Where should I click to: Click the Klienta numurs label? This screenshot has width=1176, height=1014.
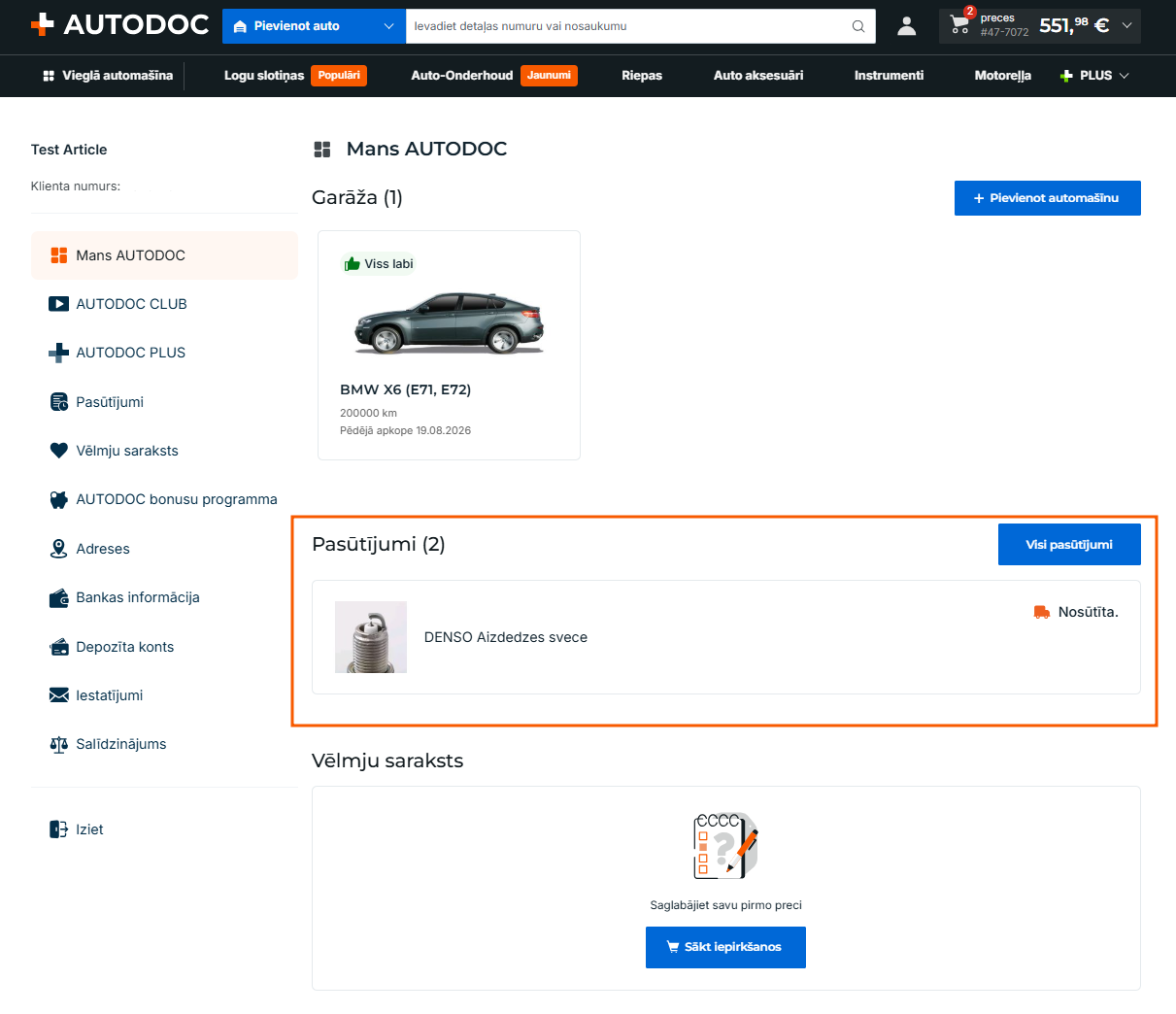pos(76,186)
